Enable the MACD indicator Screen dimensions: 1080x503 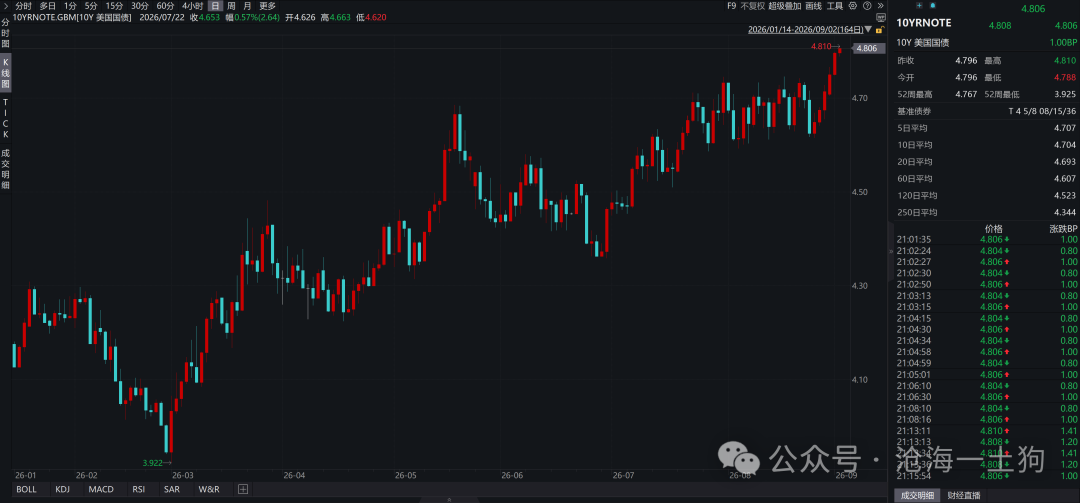click(101, 489)
